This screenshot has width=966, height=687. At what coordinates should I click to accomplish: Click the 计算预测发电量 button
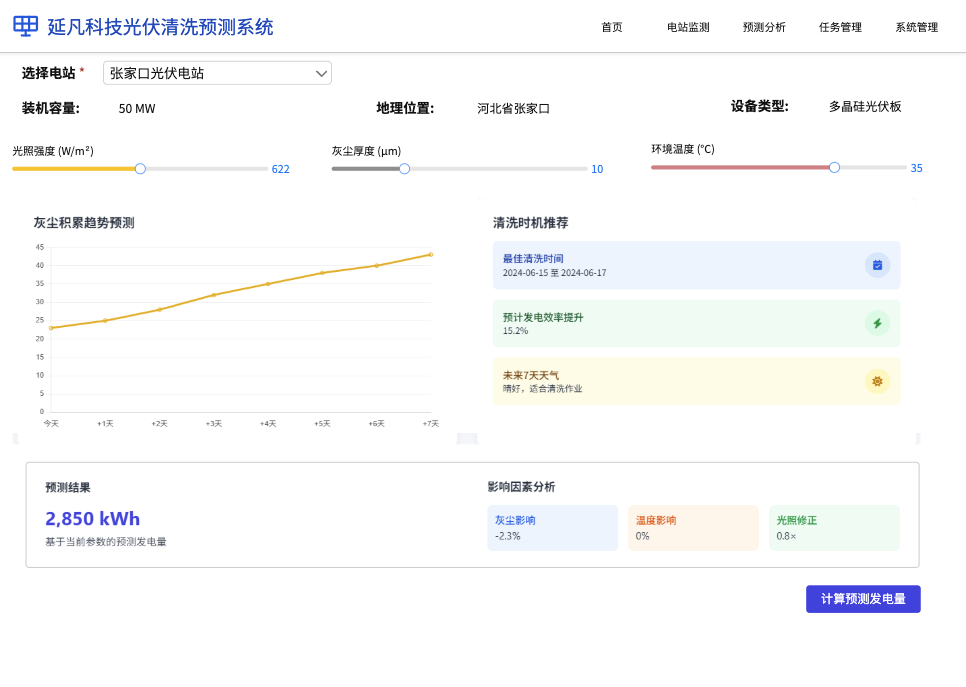tap(863, 599)
